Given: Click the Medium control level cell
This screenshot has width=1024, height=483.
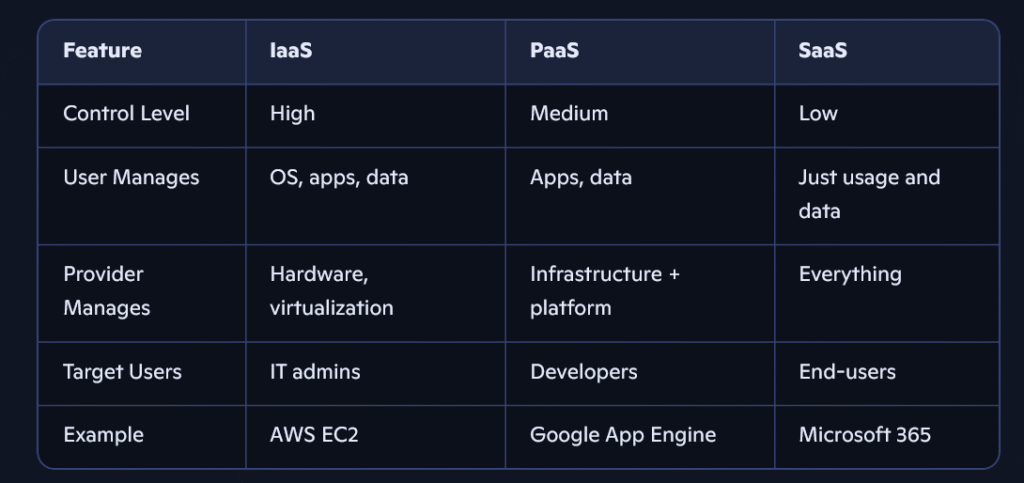Looking at the screenshot, I should (569, 114).
